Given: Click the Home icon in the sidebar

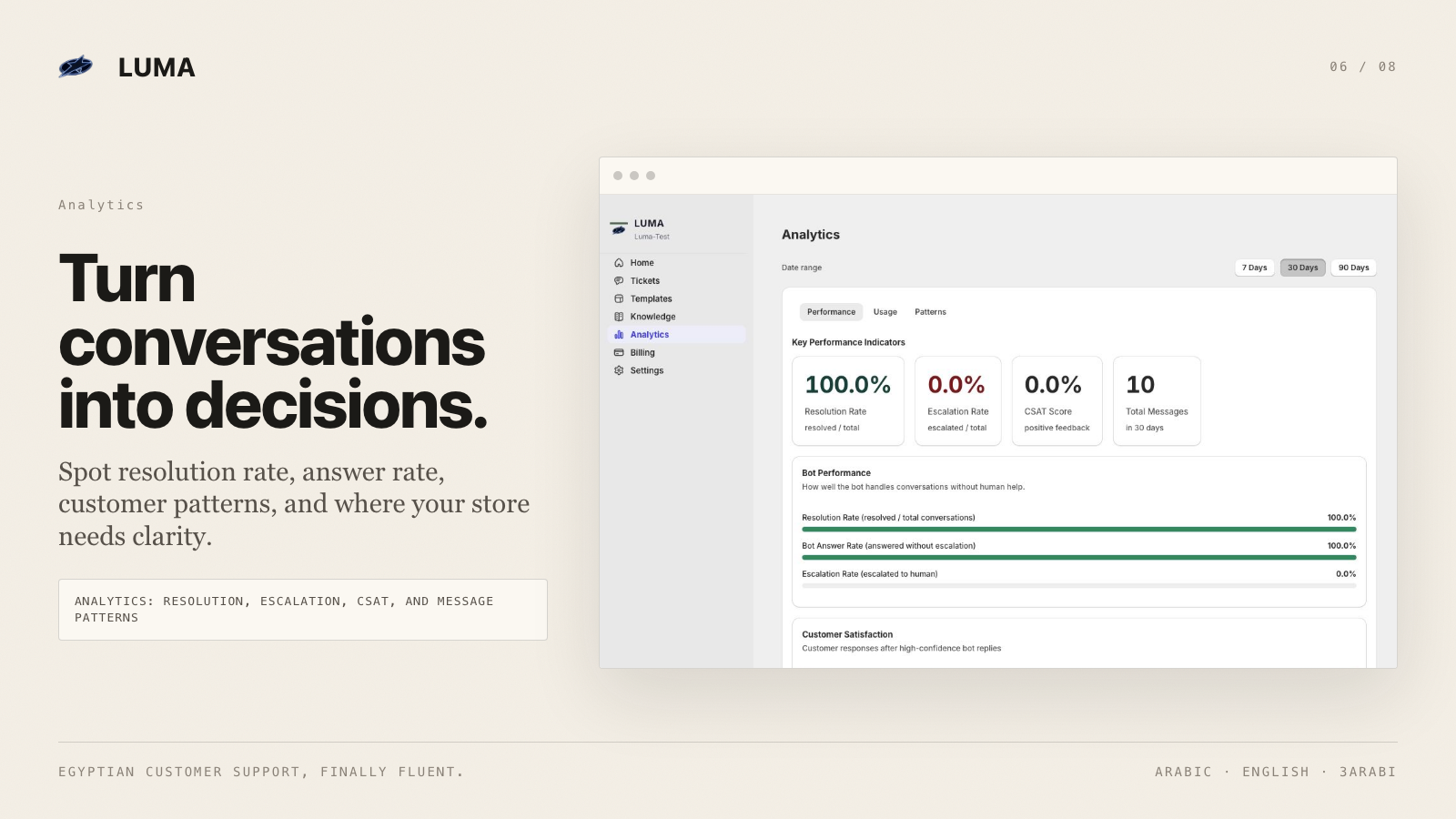Looking at the screenshot, I should tap(619, 263).
